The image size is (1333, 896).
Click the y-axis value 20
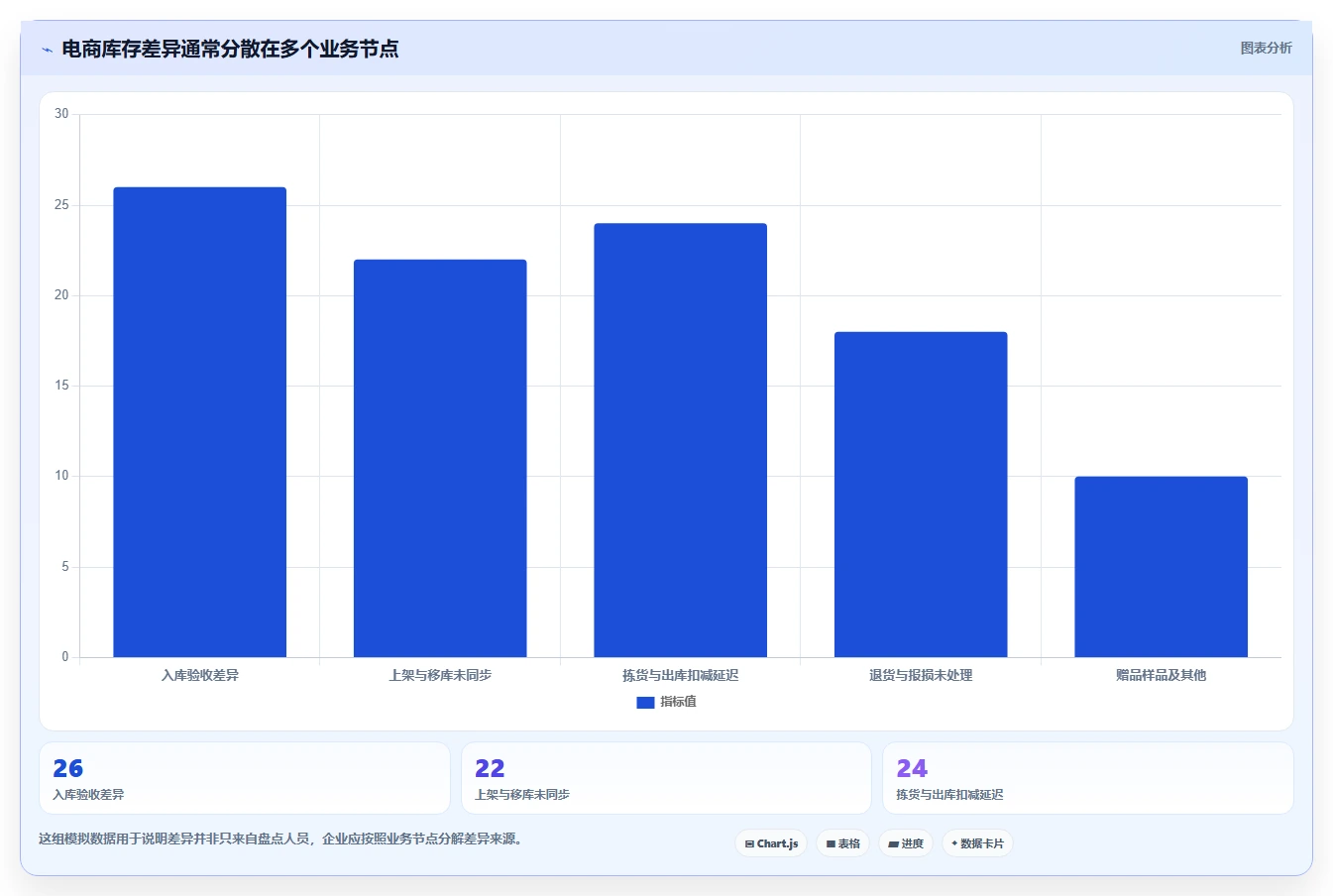click(x=61, y=295)
